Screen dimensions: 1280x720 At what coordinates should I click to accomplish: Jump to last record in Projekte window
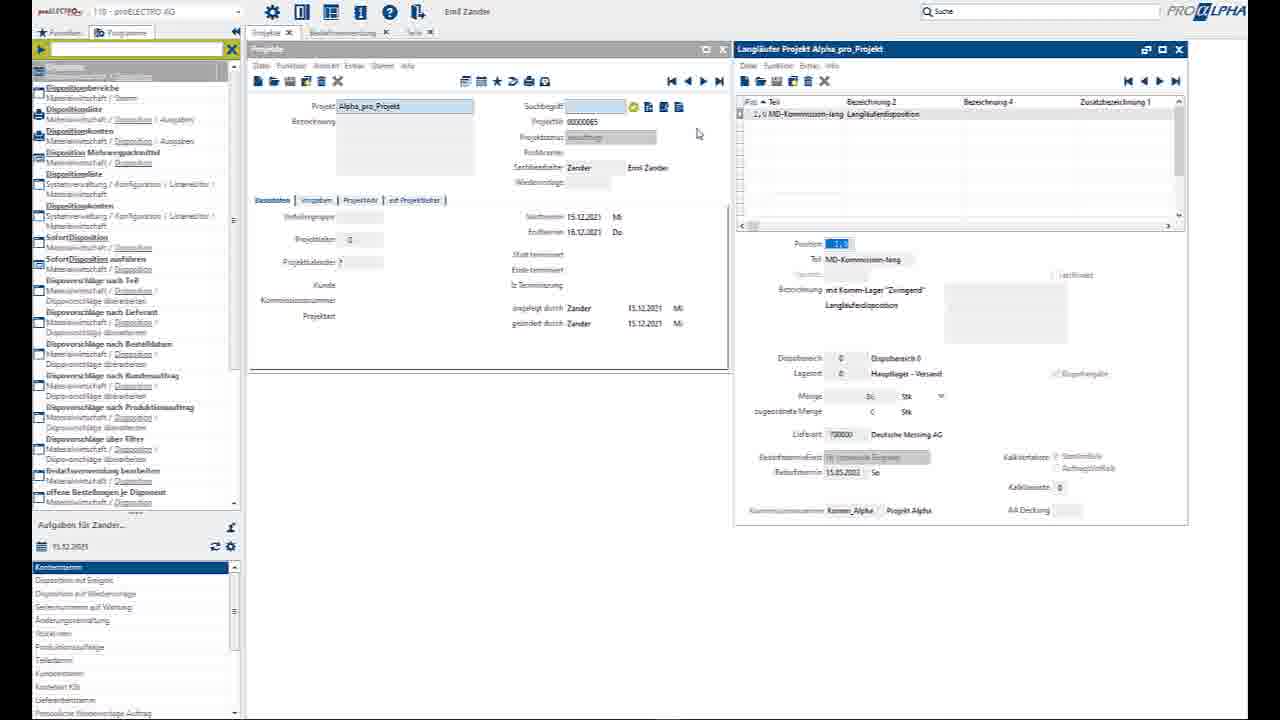[719, 81]
